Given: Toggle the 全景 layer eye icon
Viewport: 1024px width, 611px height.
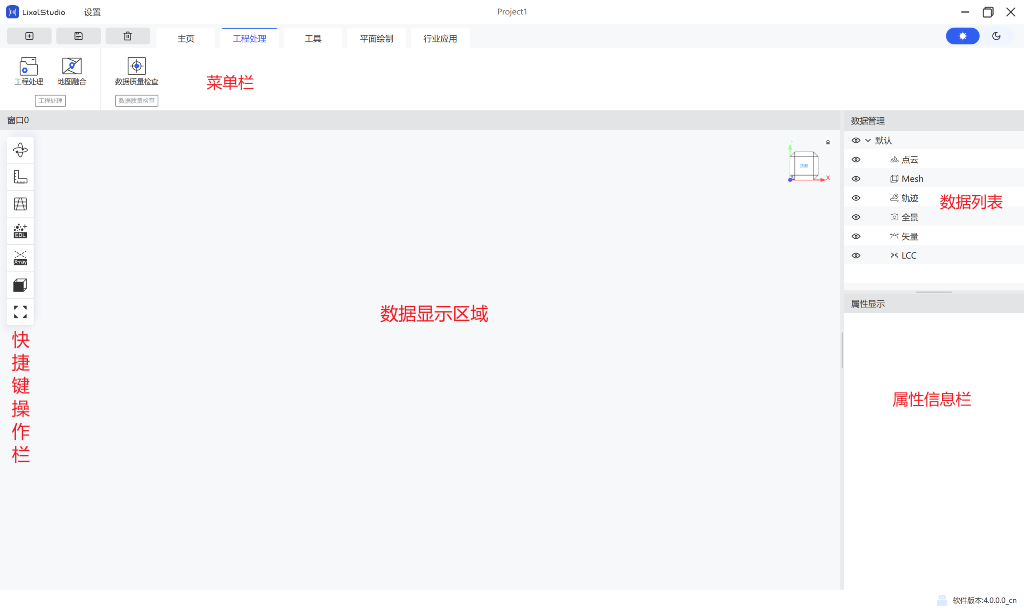Looking at the screenshot, I should pyautogui.click(x=856, y=217).
